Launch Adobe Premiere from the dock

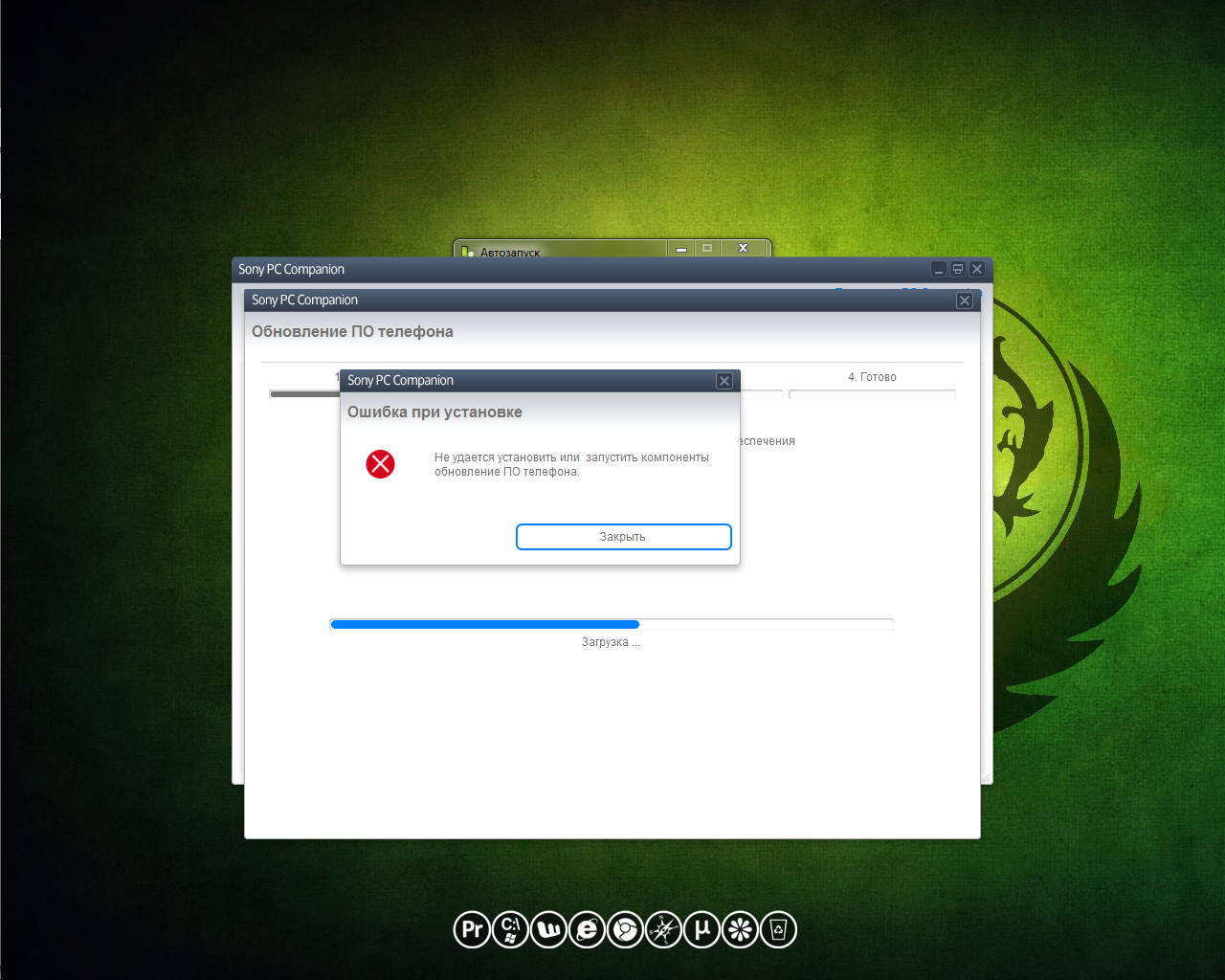coord(472,929)
